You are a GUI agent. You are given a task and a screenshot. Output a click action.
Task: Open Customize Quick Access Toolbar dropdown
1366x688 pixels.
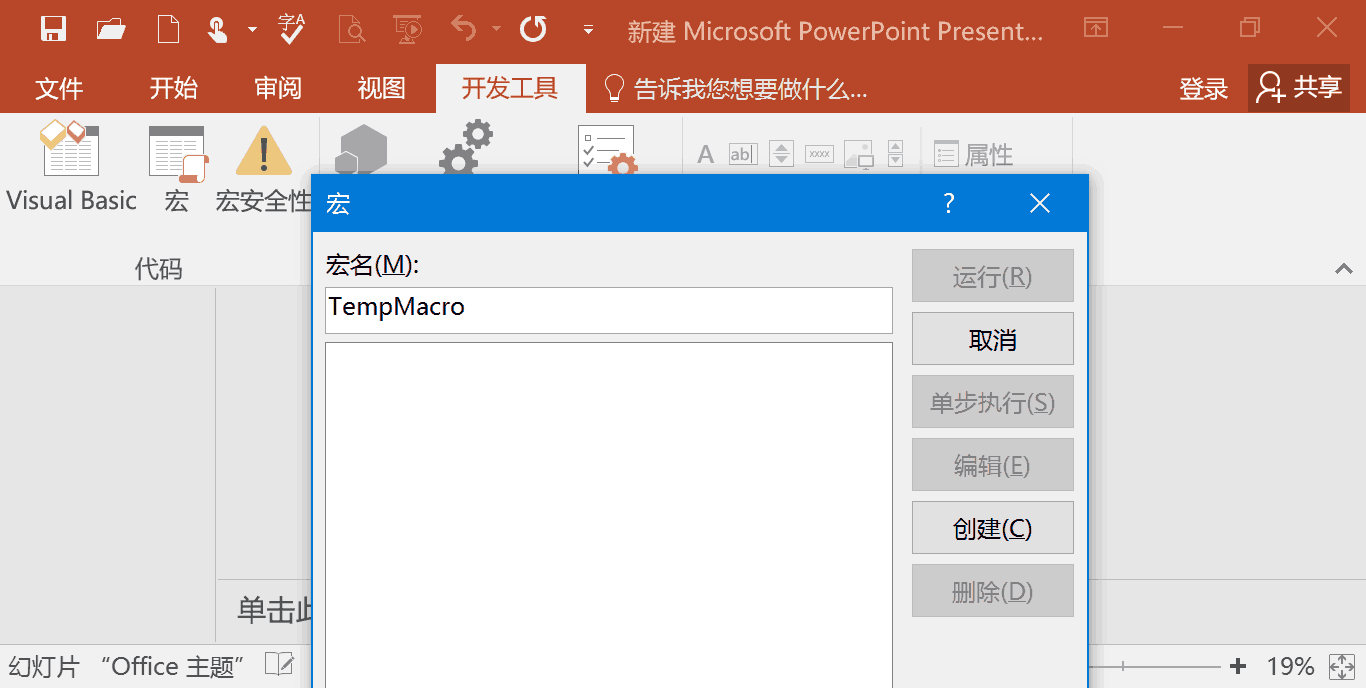tap(588, 30)
